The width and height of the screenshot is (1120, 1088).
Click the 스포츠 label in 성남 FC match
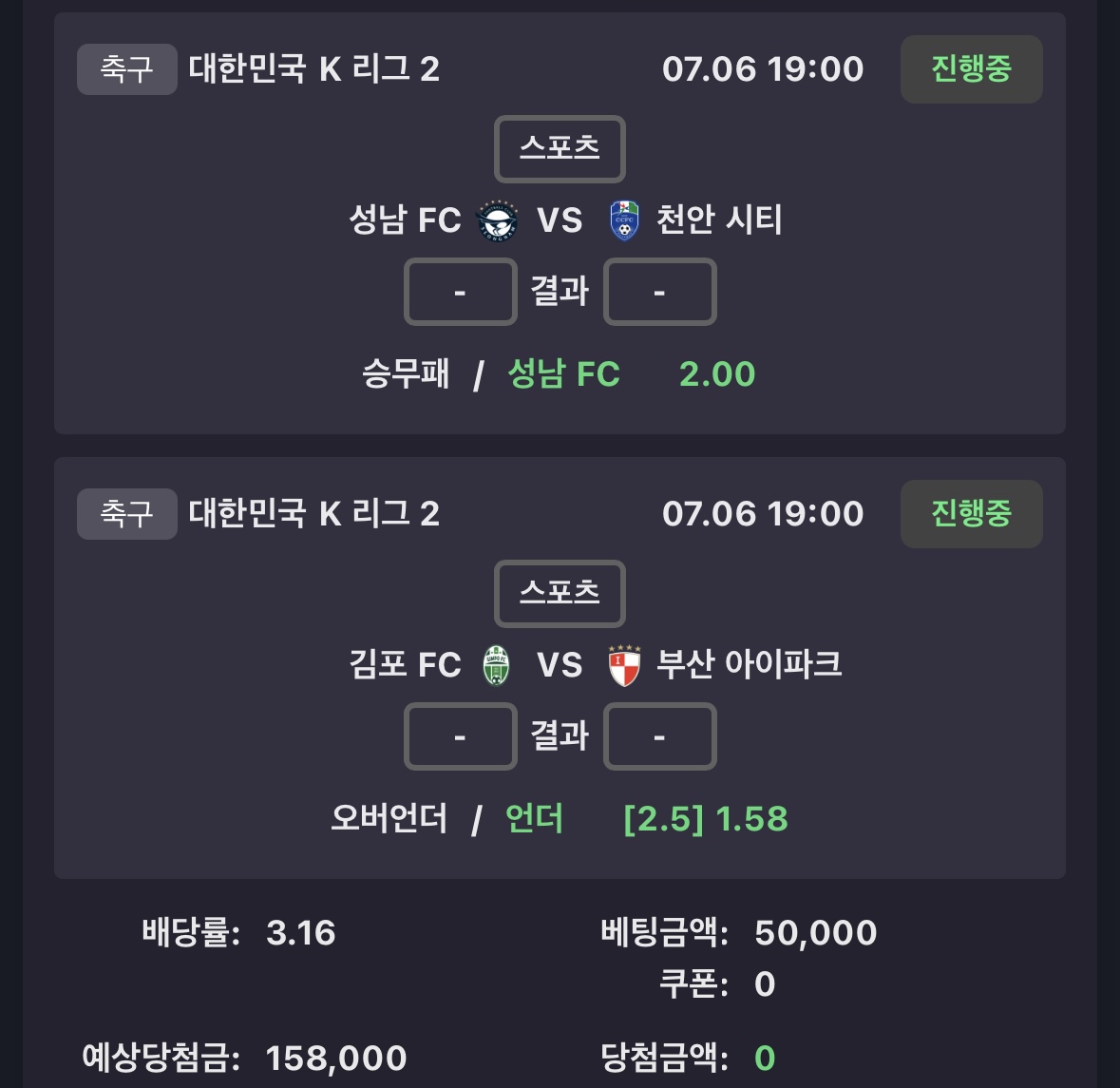560,148
